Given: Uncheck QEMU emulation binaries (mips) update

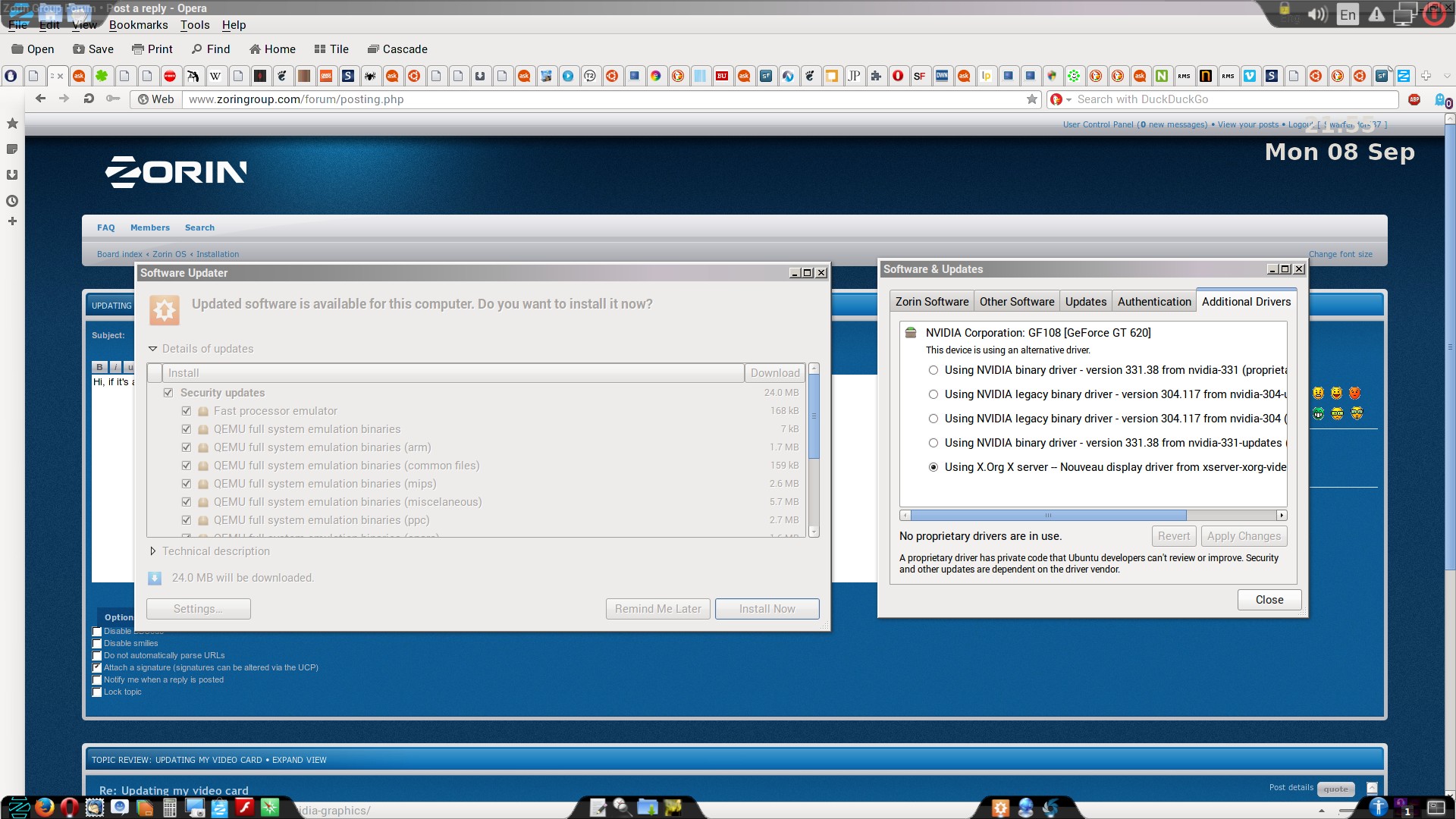Looking at the screenshot, I should click(187, 484).
